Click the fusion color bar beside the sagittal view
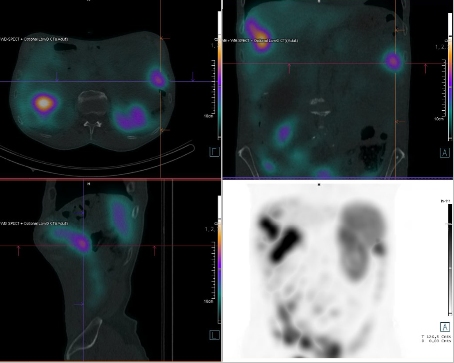The image size is (454, 363). (219, 259)
